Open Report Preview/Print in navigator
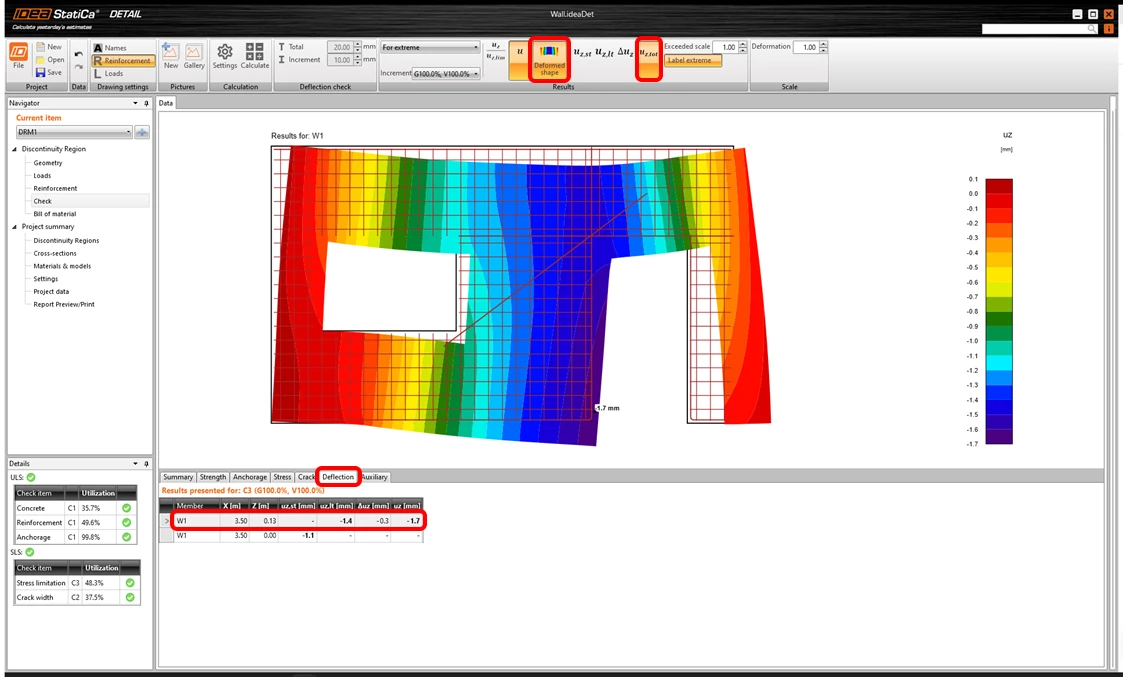 [x=64, y=304]
